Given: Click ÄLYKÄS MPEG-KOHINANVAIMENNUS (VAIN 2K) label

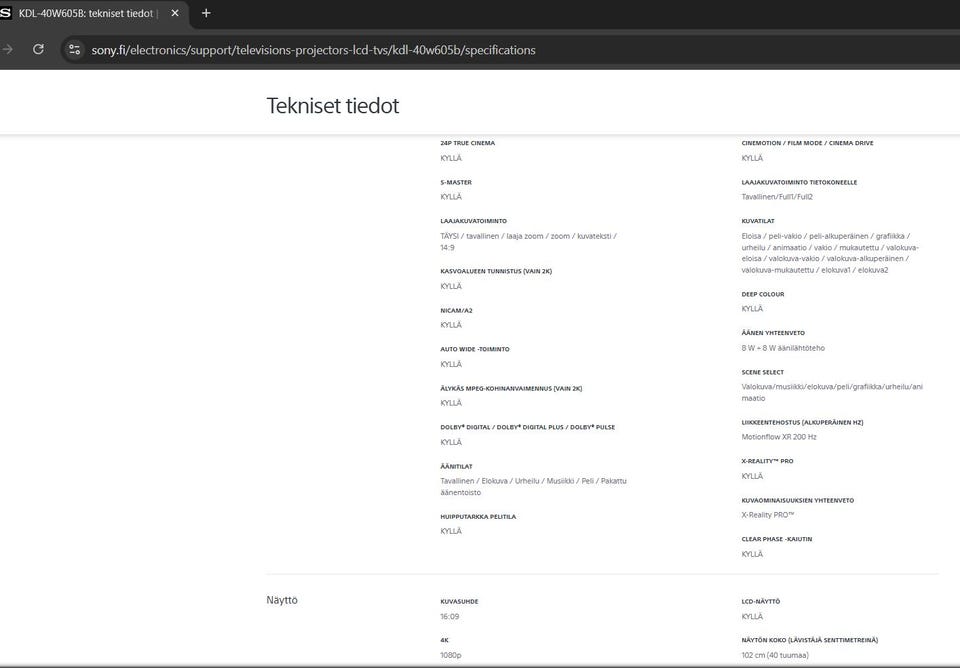Looking at the screenshot, I should pyautogui.click(x=511, y=388).
